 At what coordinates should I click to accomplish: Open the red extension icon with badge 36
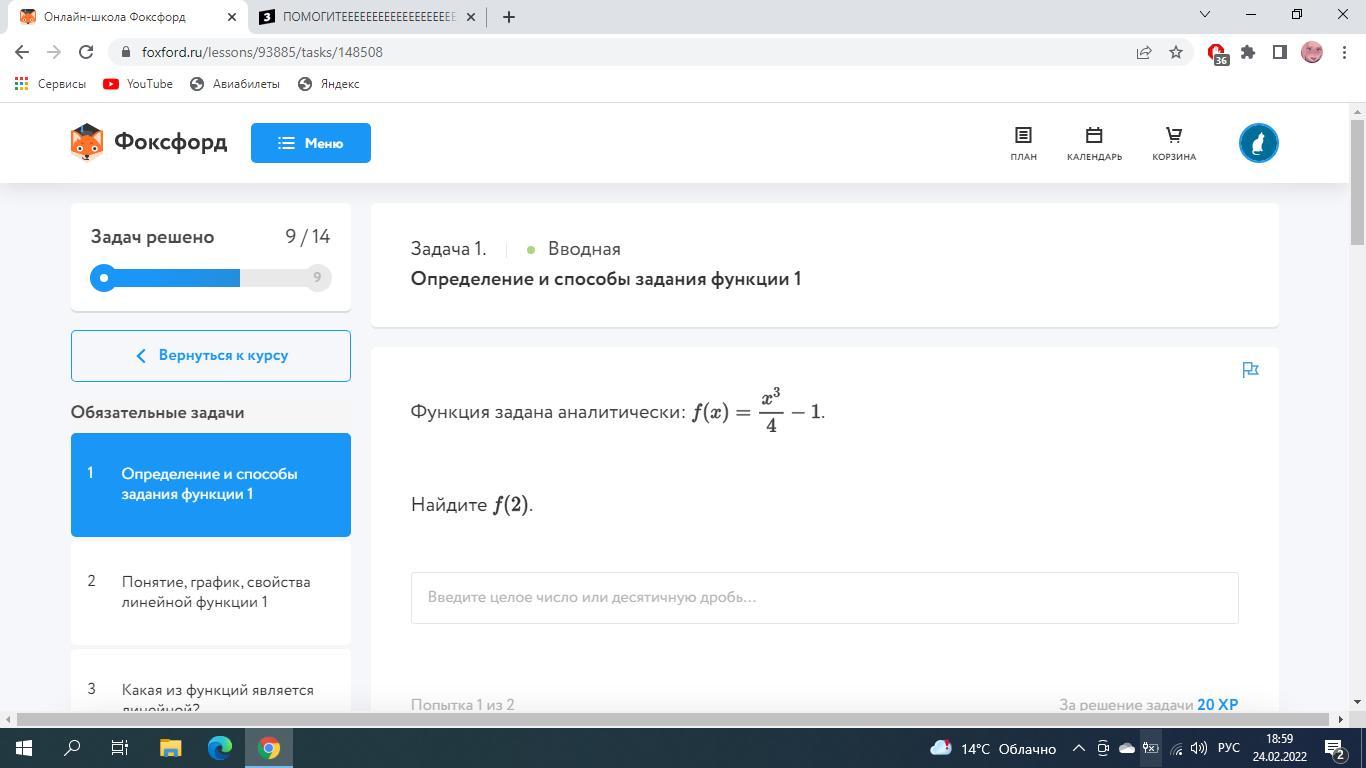click(1217, 53)
